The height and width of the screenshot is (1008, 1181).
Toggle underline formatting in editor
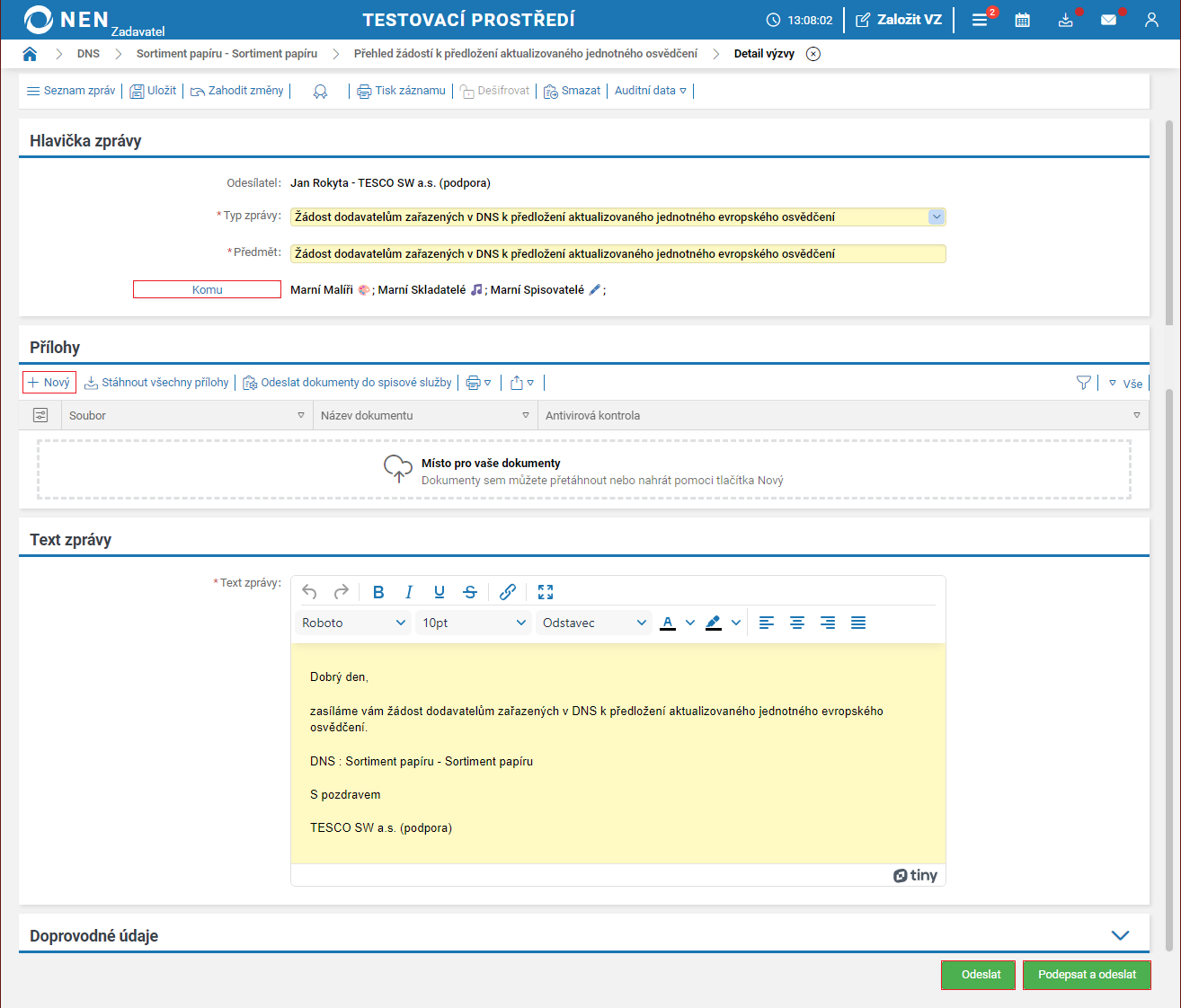click(440, 592)
